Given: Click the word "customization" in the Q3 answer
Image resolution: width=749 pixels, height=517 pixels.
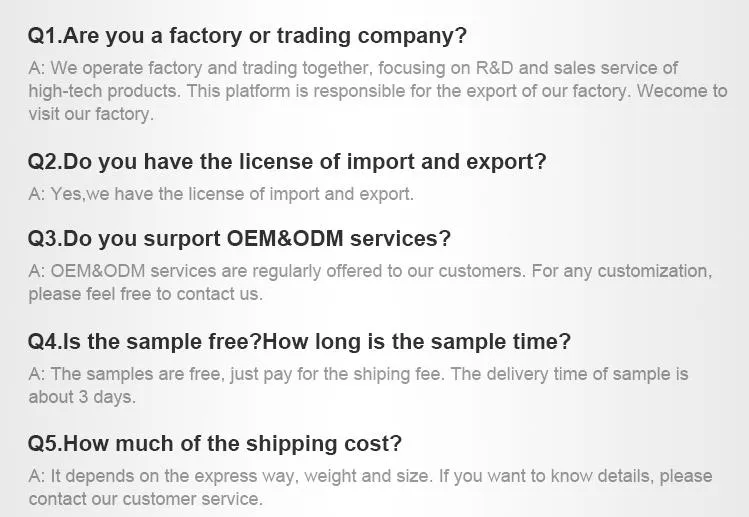Looking at the screenshot, I should coord(658,271).
